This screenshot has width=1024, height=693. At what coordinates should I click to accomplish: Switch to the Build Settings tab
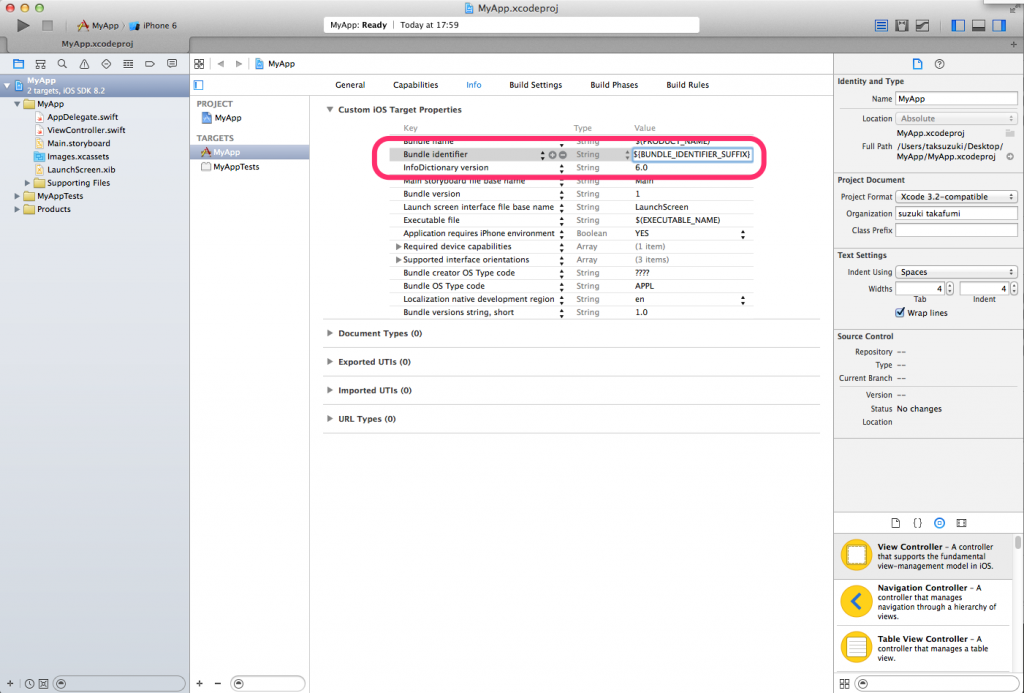[x=535, y=85]
